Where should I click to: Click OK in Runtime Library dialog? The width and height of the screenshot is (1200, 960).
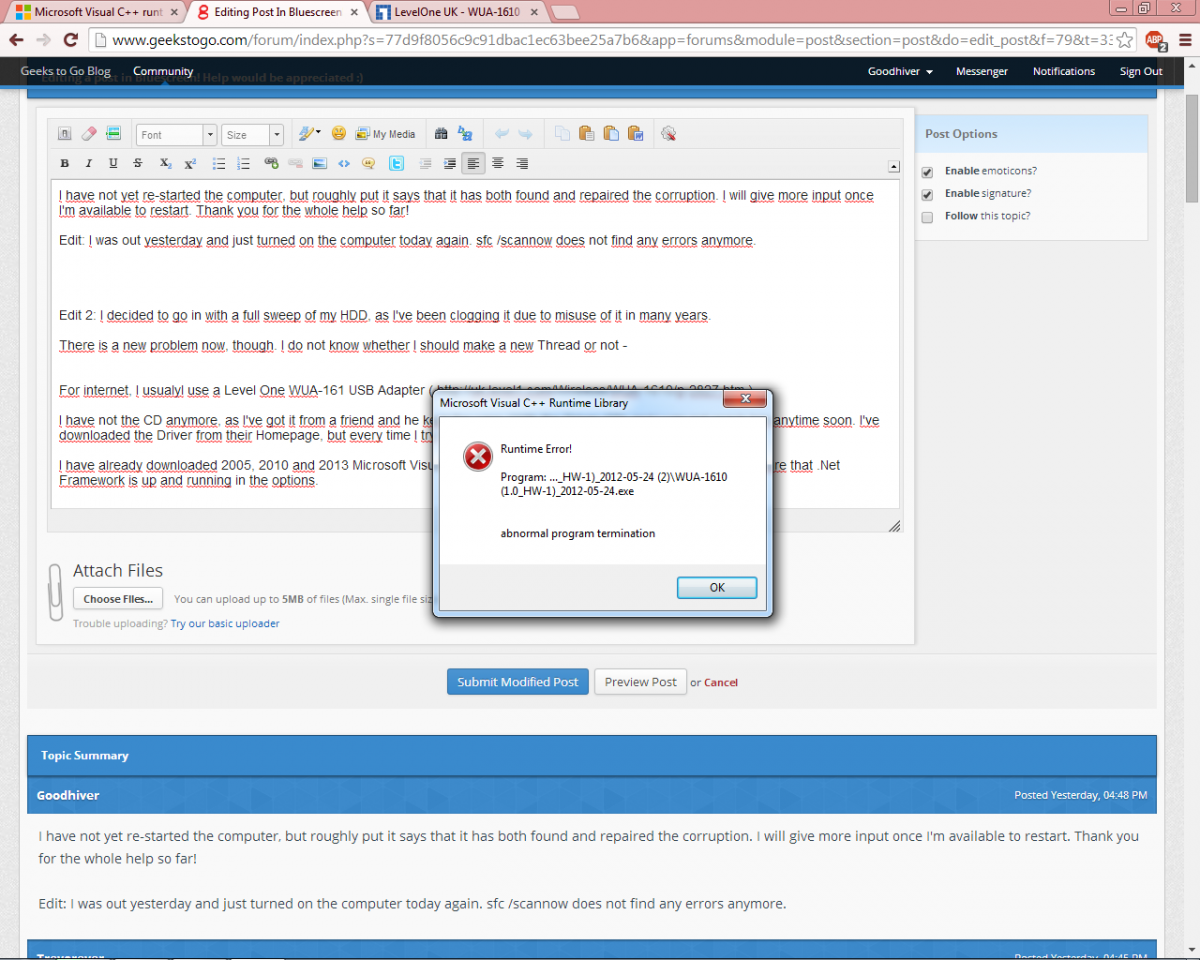[x=717, y=587]
